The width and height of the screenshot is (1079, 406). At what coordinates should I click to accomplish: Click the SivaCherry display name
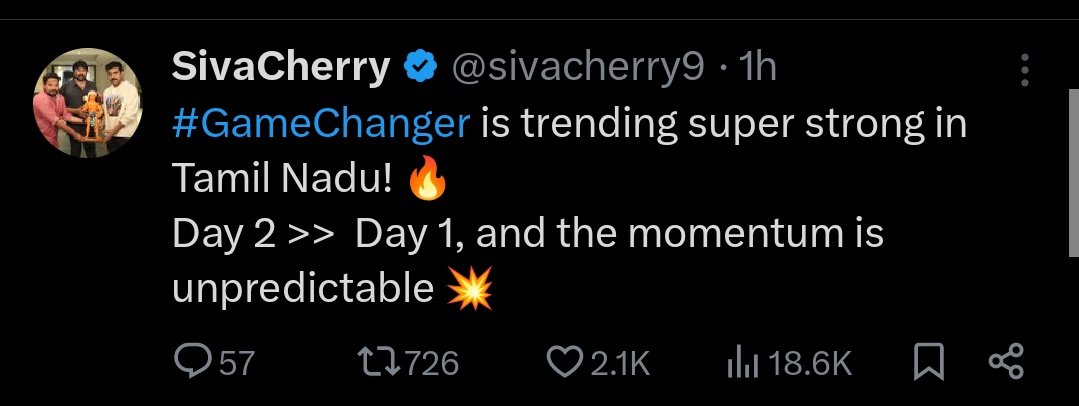tap(281, 69)
